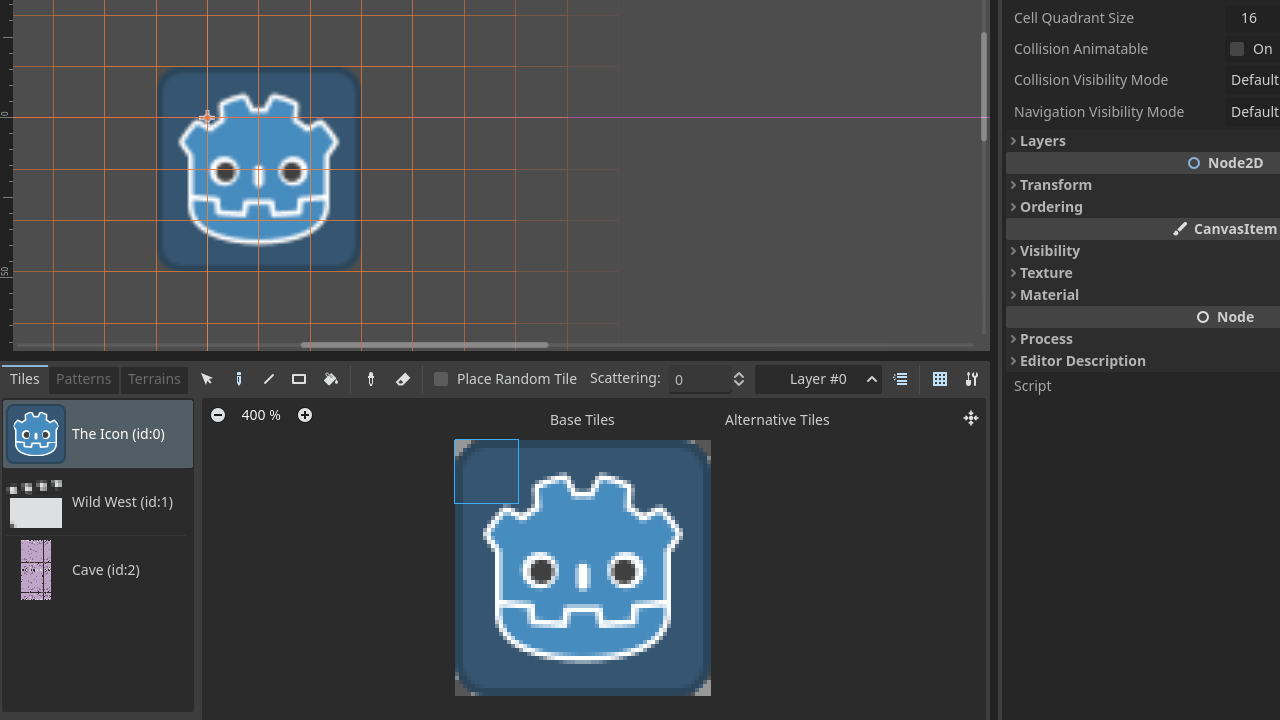This screenshot has height=720, width=1280.
Task: Pick the Rectangle paint tool
Action: [x=299, y=379]
